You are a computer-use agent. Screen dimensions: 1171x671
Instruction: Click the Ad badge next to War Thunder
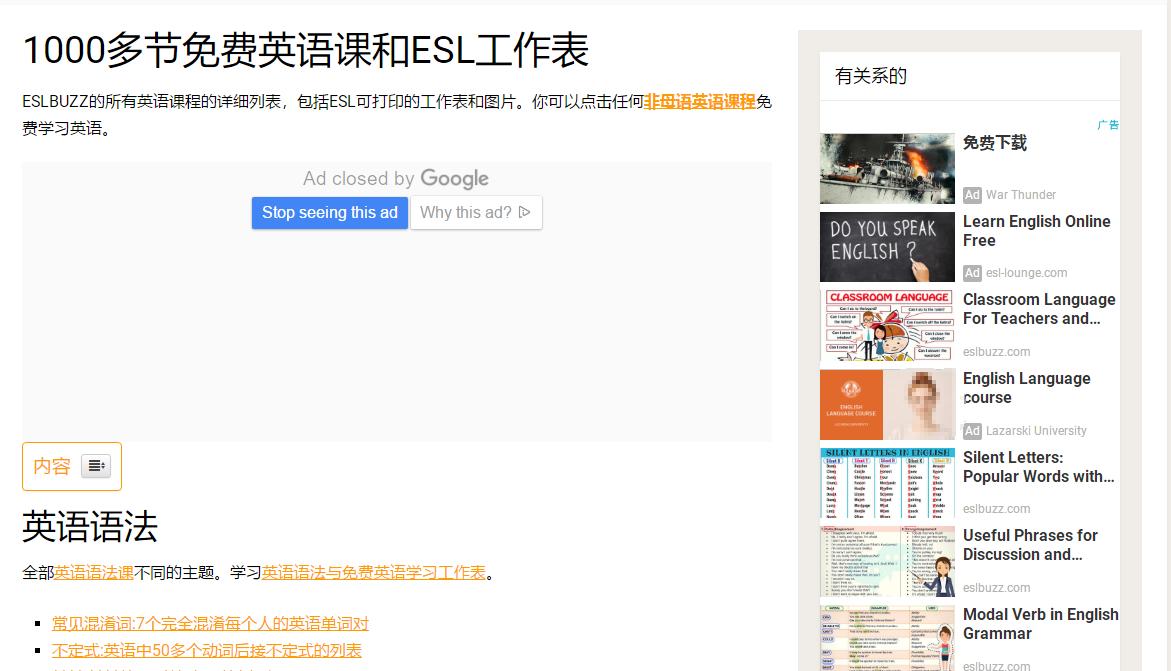tap(971, 195)
